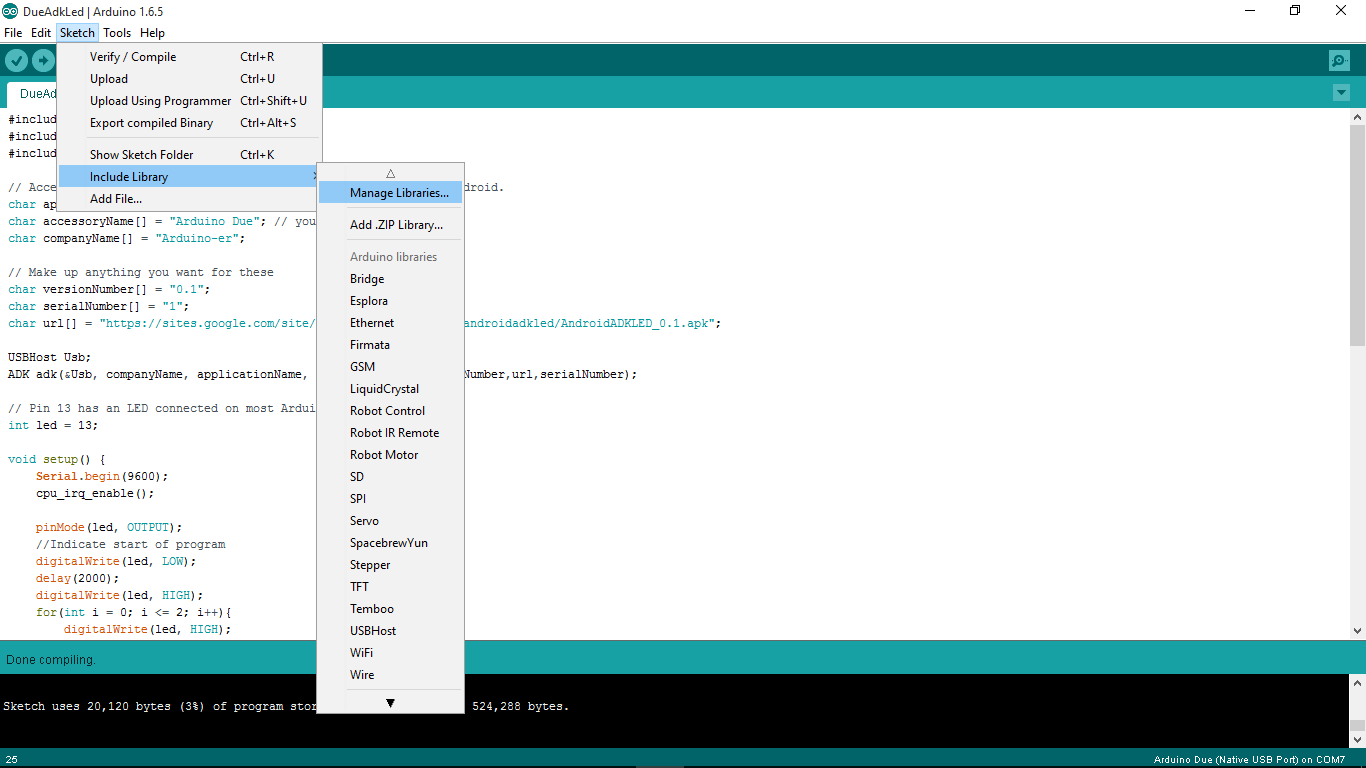Include the Wire library
The width and height of the screenshot is (1366, 768).
pos(390,675)
